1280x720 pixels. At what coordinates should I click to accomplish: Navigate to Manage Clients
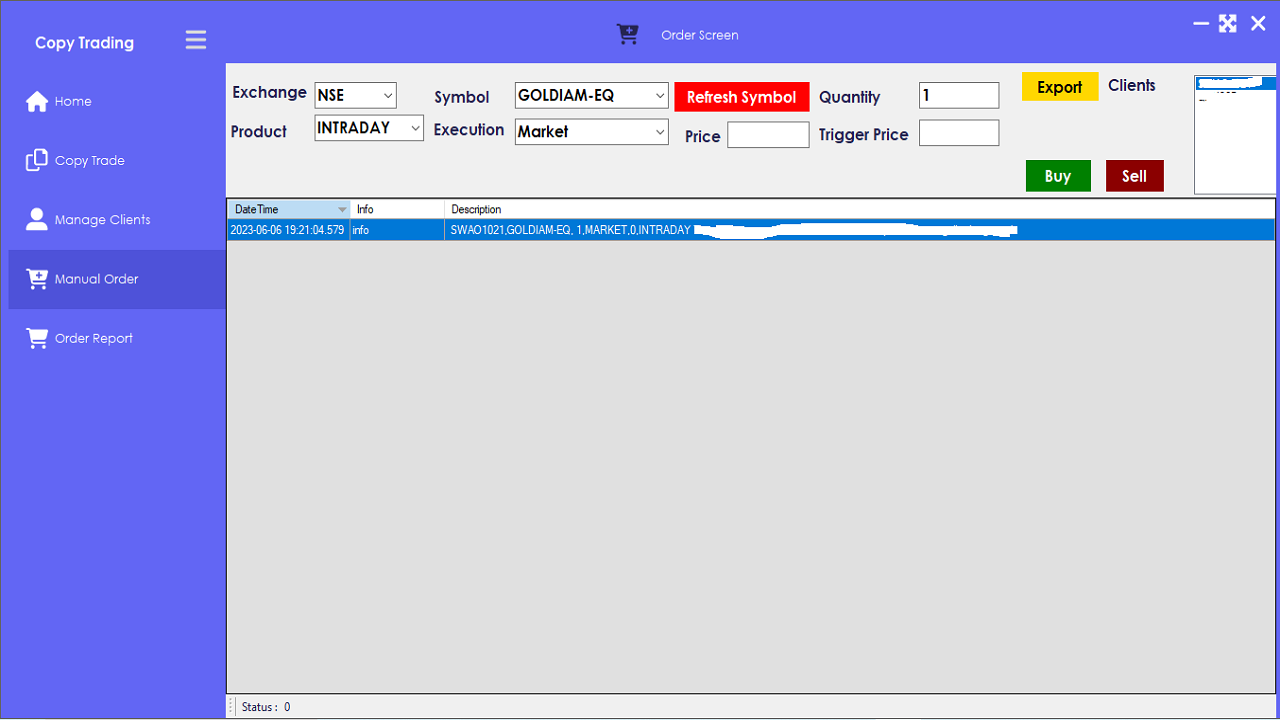click(x=117, y=220)
